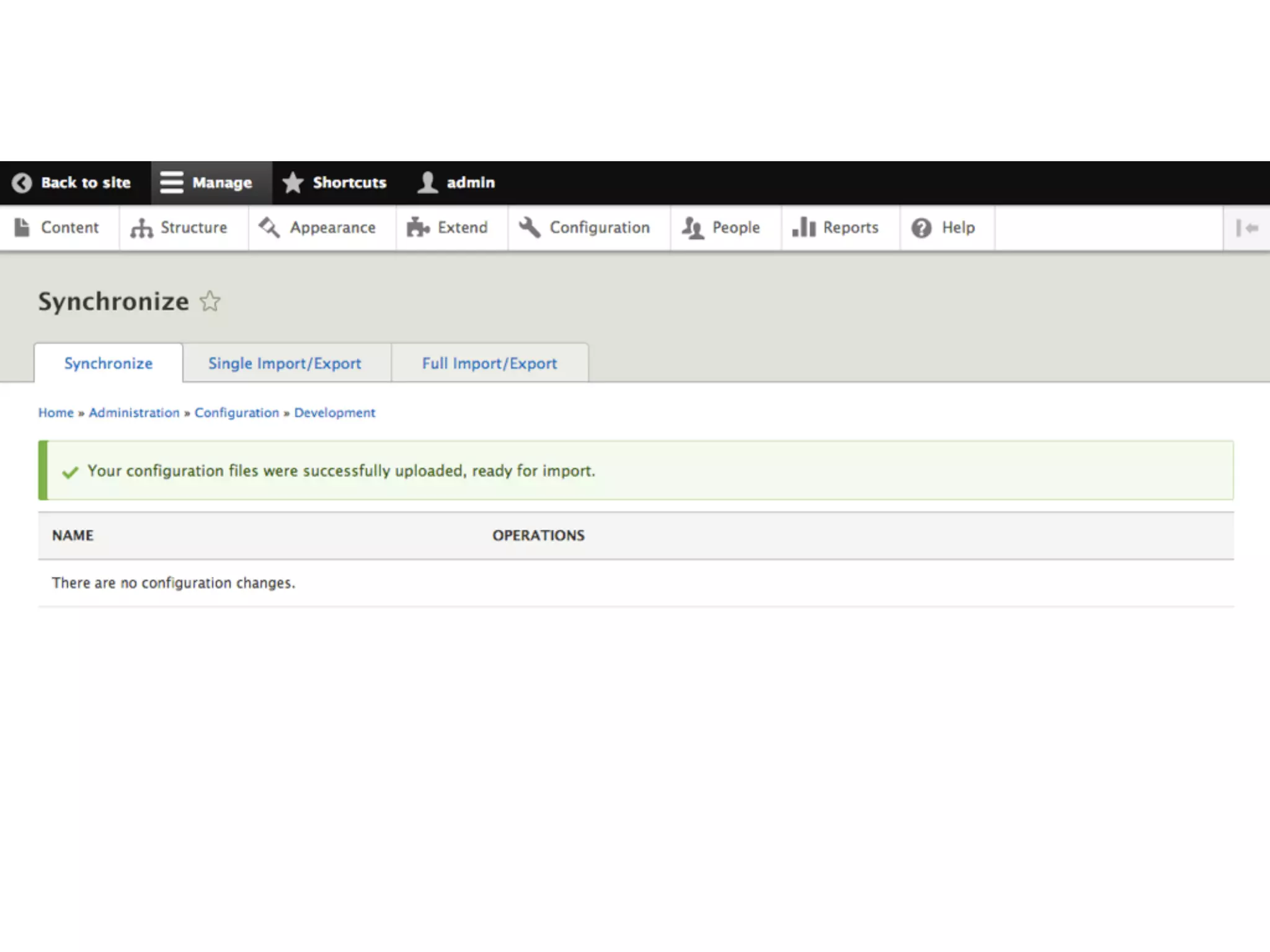
Task: Select the Synchronize tab
Action: 109,363
